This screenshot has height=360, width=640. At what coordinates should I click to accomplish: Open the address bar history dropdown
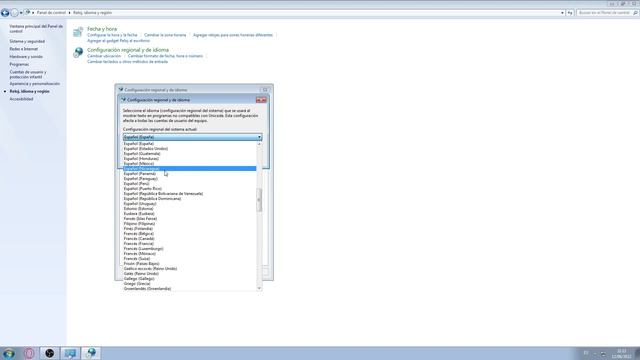pyautogui.click(x=562, y=13)
